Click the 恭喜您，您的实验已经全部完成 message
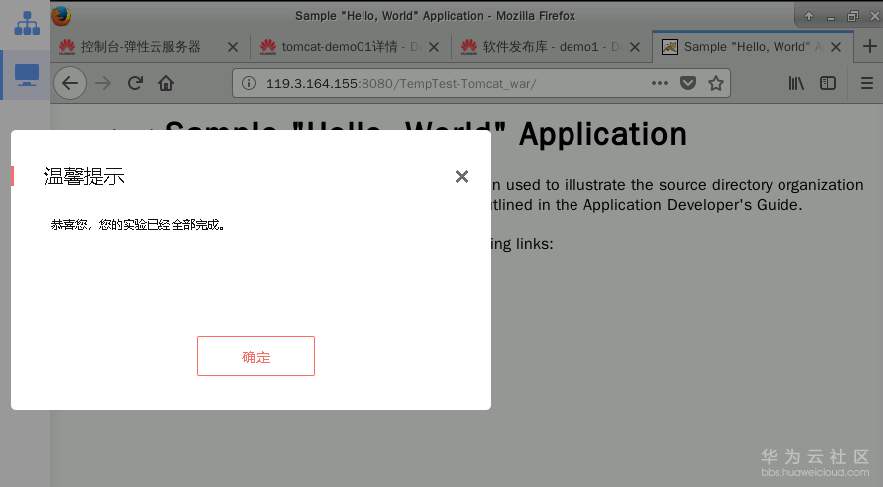Screen dimensions: 883x487 (138, 225)
